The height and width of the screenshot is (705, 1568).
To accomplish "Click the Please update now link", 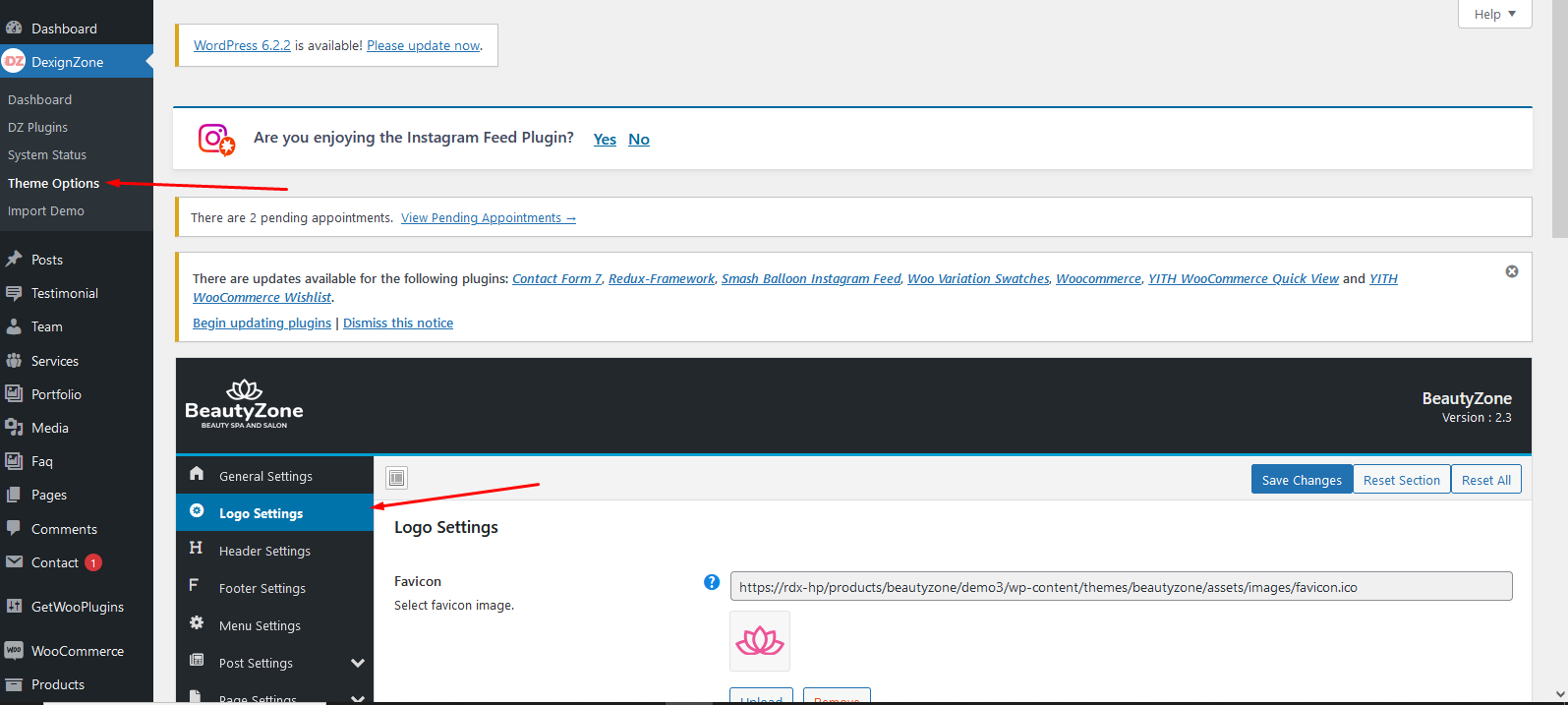I will [424, 45].
